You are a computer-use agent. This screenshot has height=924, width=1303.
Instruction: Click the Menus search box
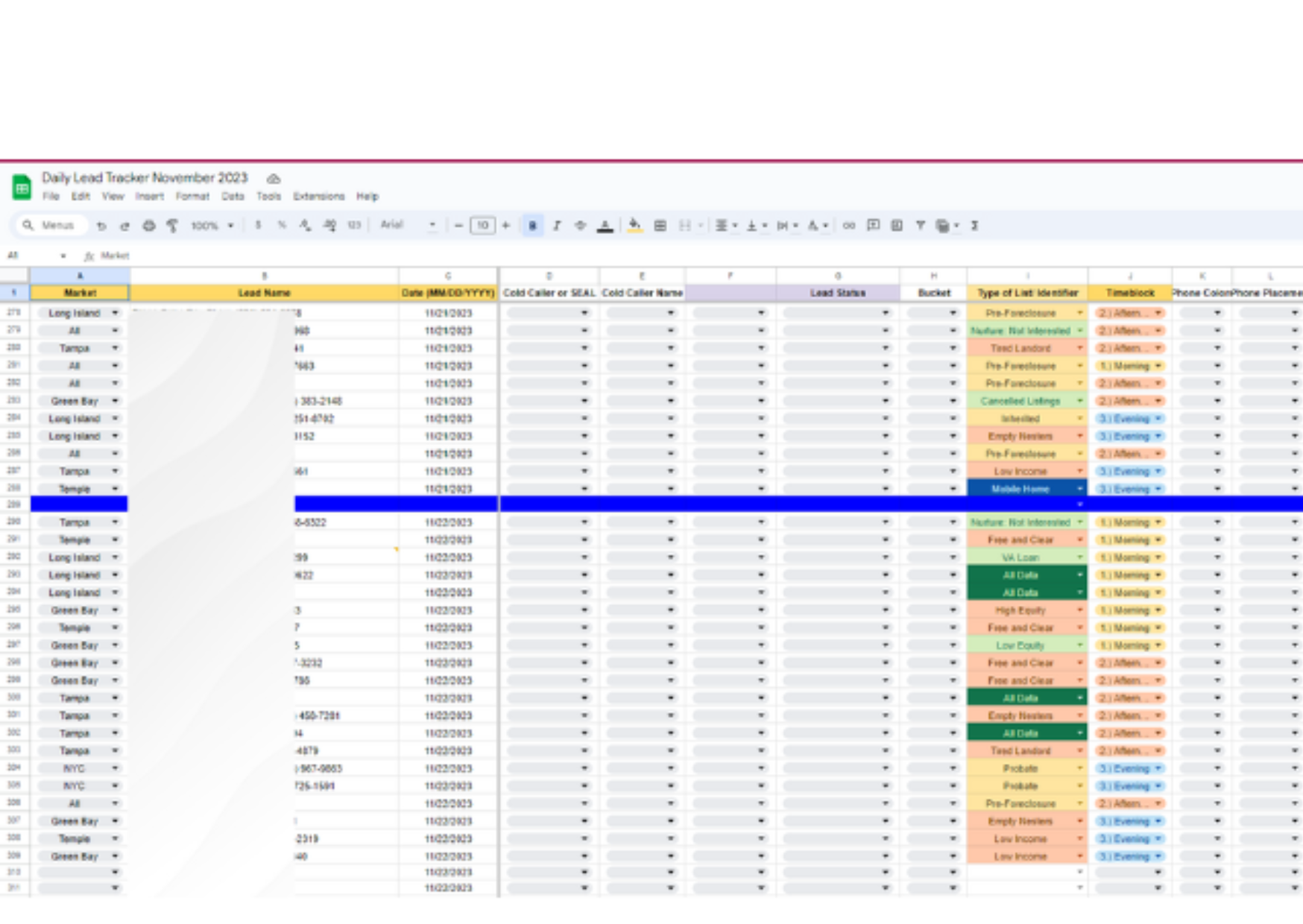[51, 225]
